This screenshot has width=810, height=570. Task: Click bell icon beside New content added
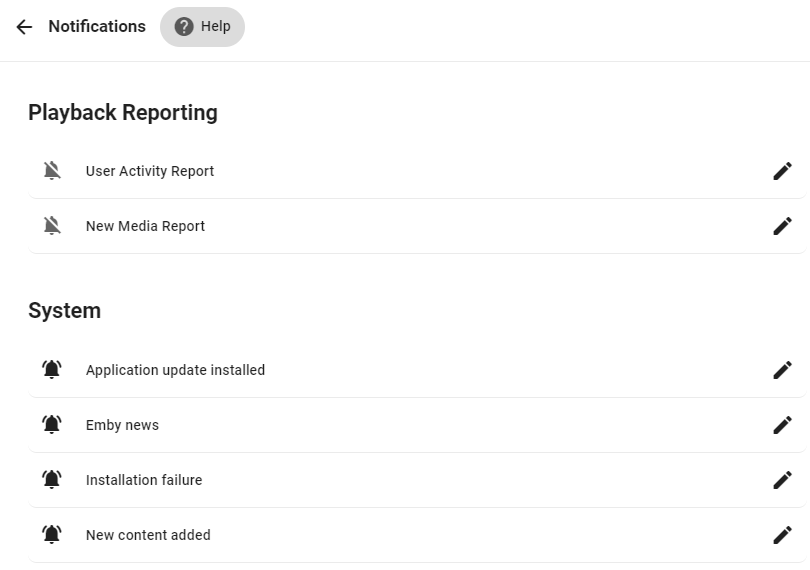(x=52, y=535)
